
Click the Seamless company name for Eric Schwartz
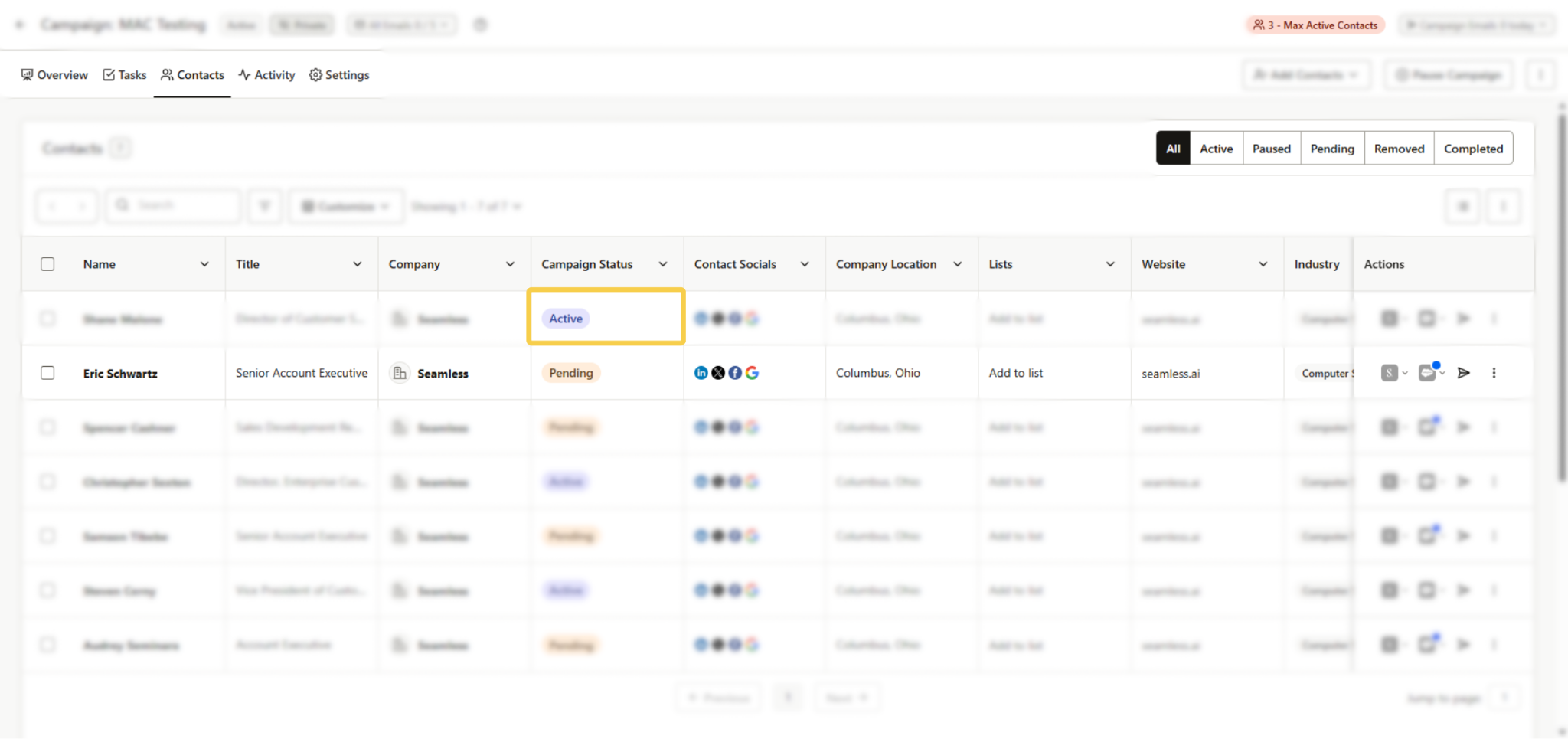click(443, 374)
